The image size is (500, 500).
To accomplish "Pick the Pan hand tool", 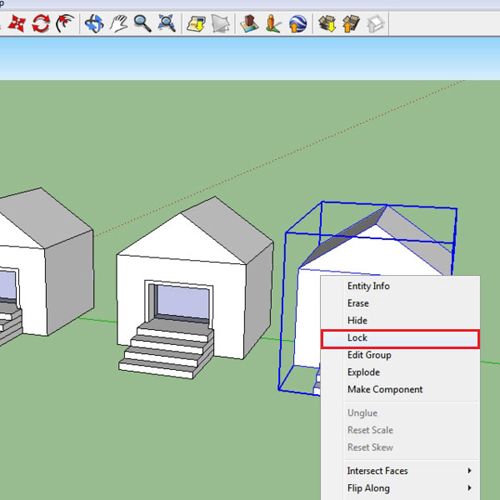I will click(x=119, y=23).
